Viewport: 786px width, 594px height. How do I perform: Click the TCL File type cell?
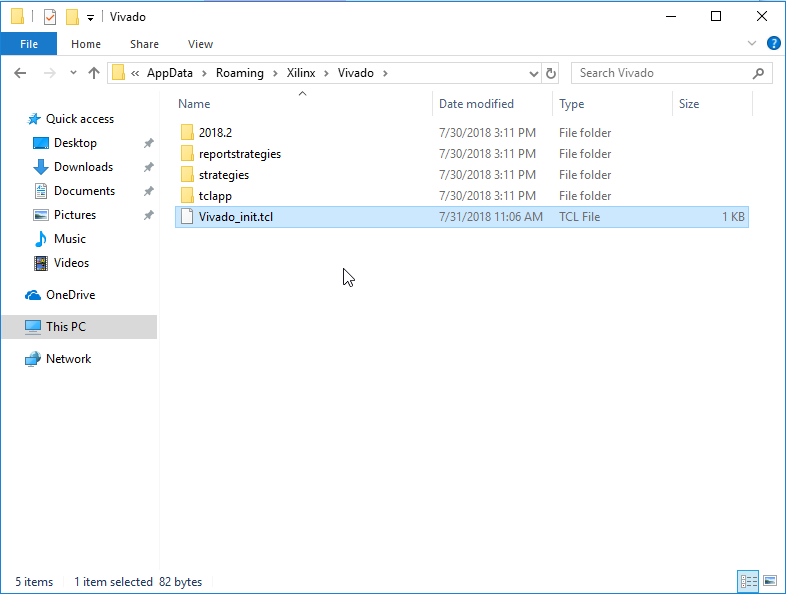tap(579, 217)
